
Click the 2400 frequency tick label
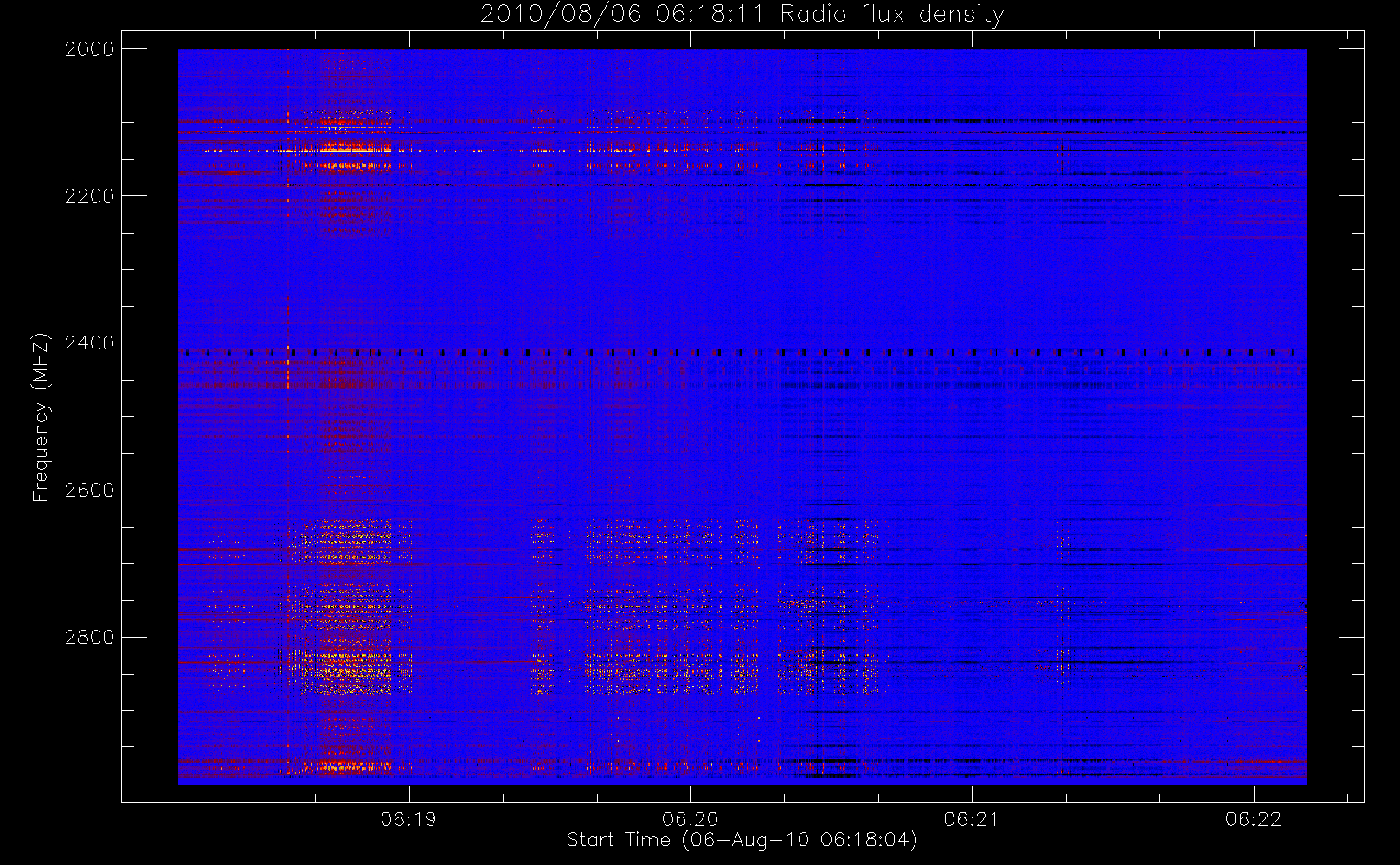pyautogui.click(x=89, y=343)
